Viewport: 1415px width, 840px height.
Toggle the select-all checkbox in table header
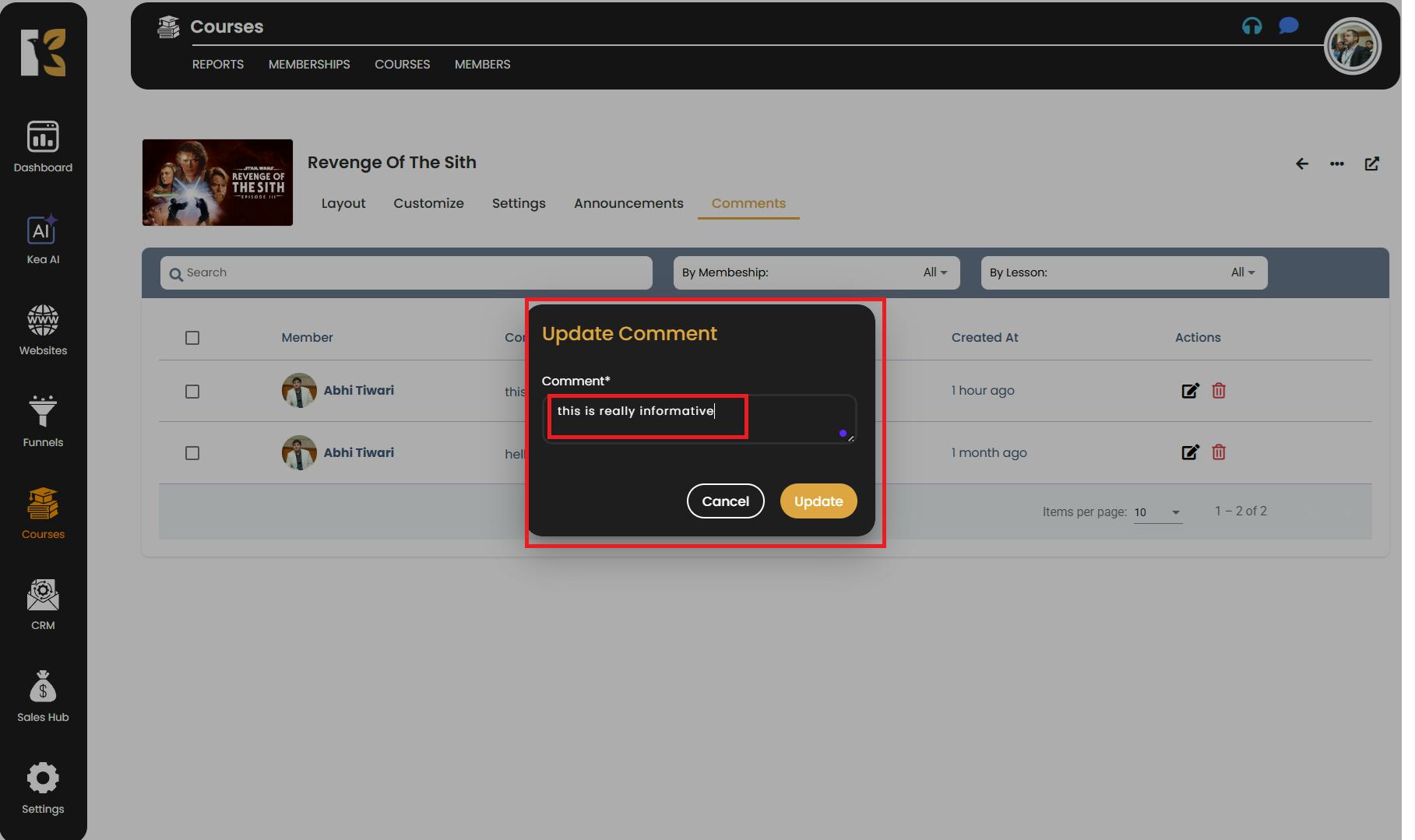pos(192,338)
